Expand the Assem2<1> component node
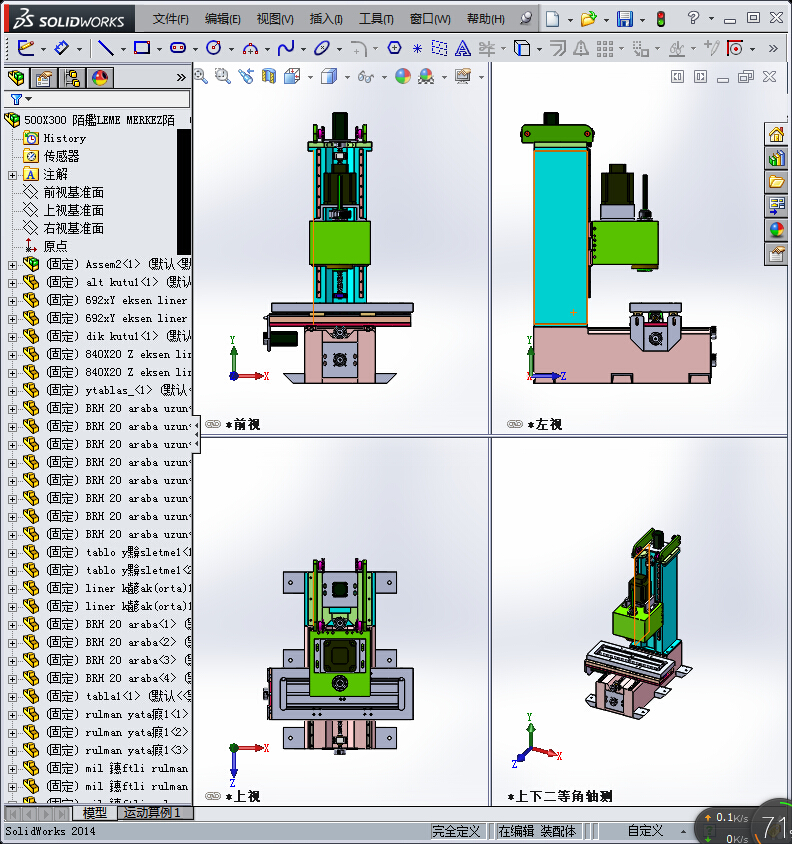Screen dimensions: 792x844 12,265
